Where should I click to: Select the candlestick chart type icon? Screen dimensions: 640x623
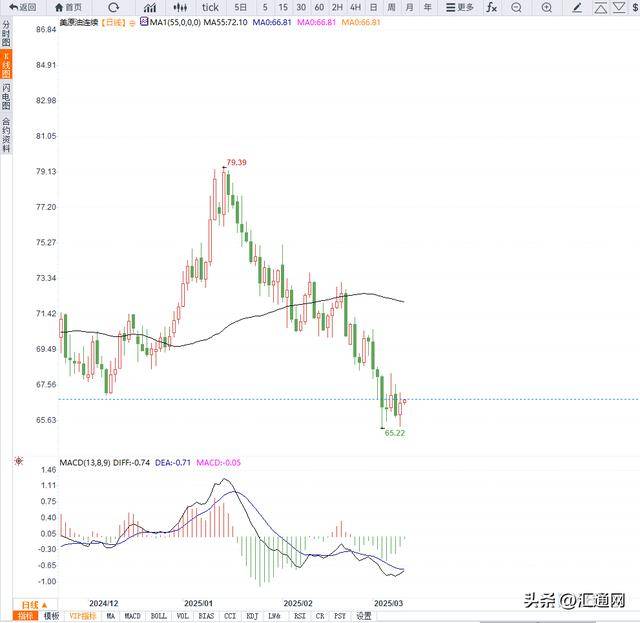pos(180,7)
